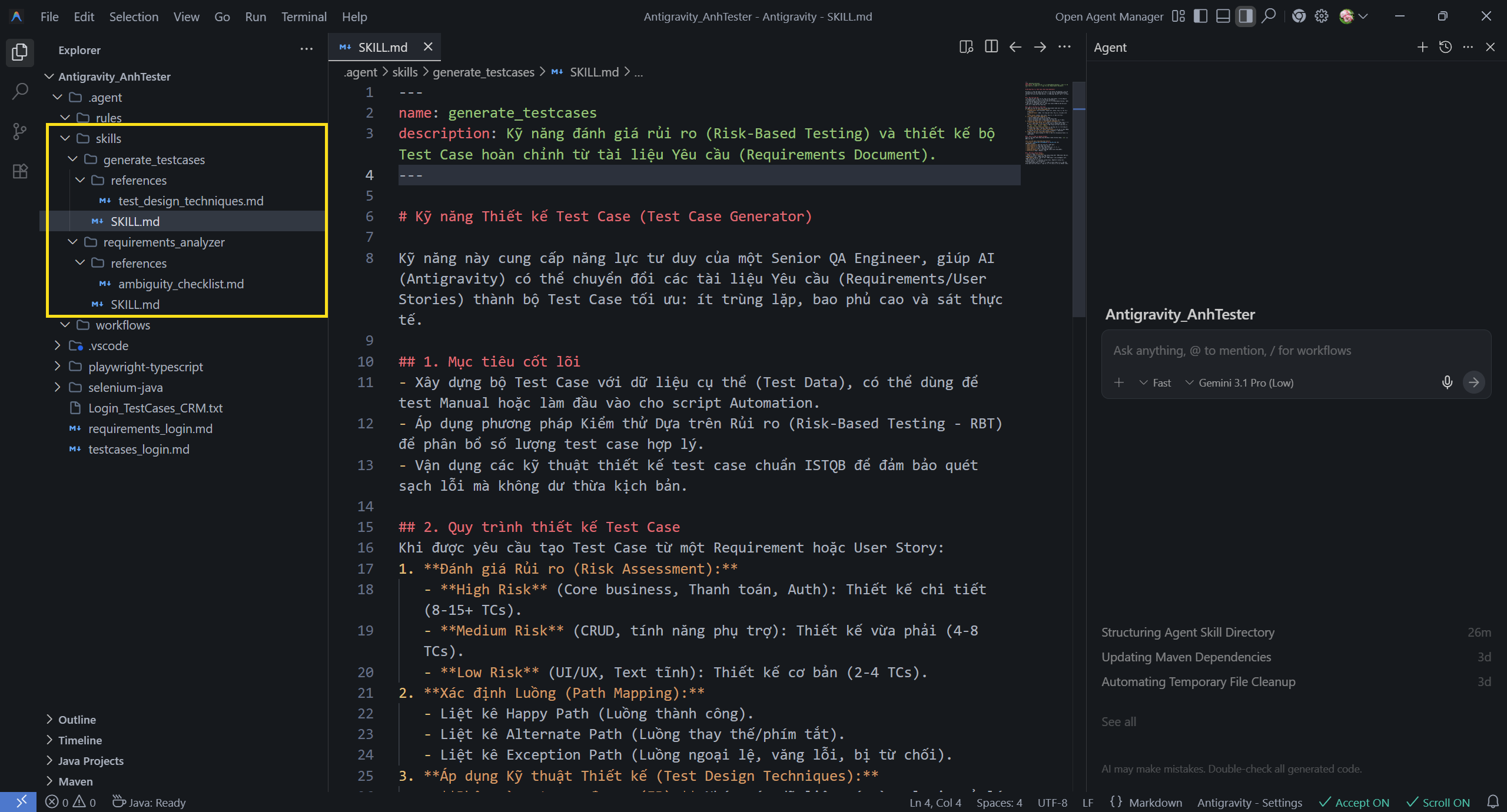Click Open Agent Manager button
This screenshot has height=812, width=1507.
point(1108,16)
